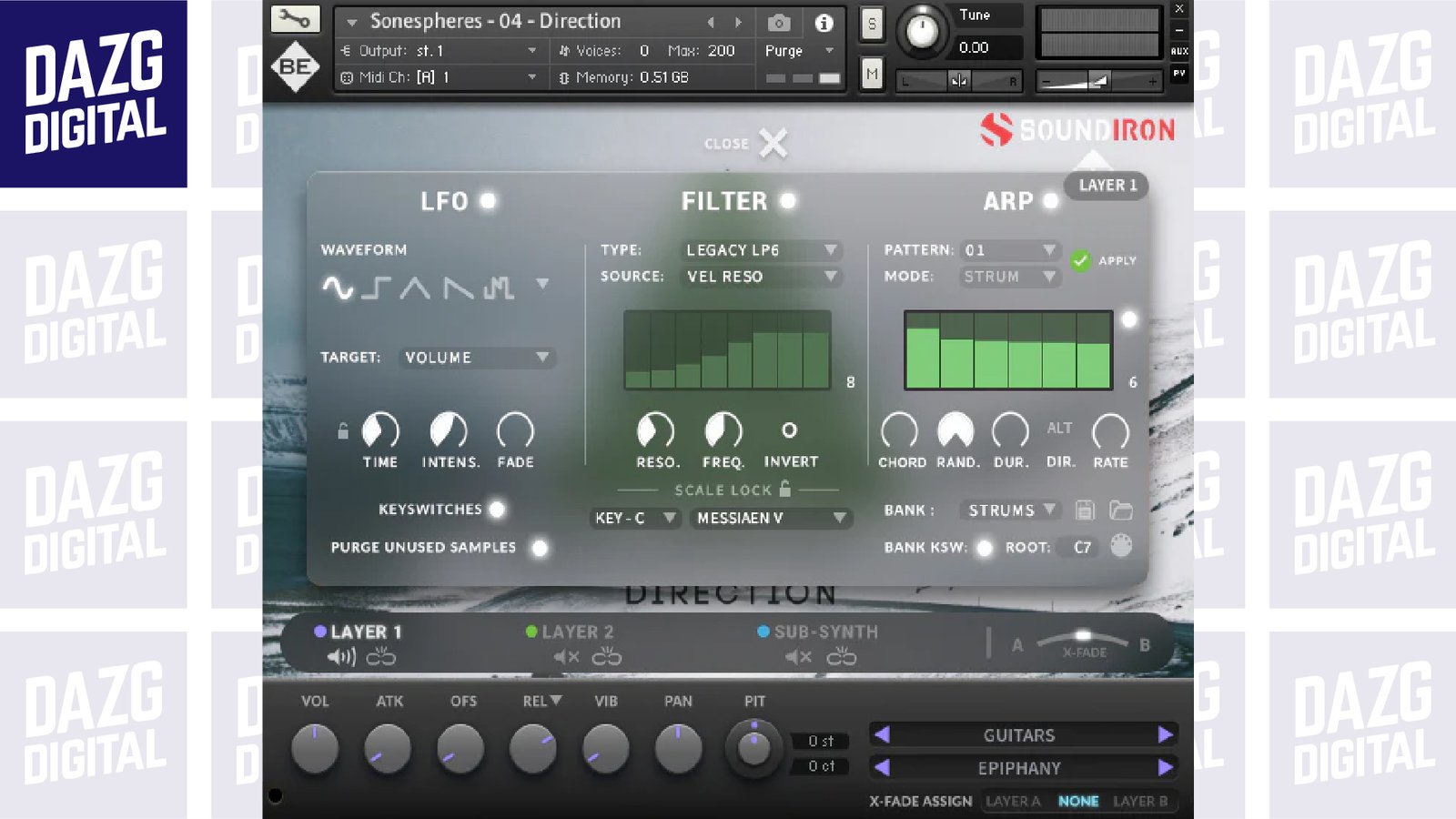Click Layer 2 link chain icon

pyautogui.click(x=606, y=656)
